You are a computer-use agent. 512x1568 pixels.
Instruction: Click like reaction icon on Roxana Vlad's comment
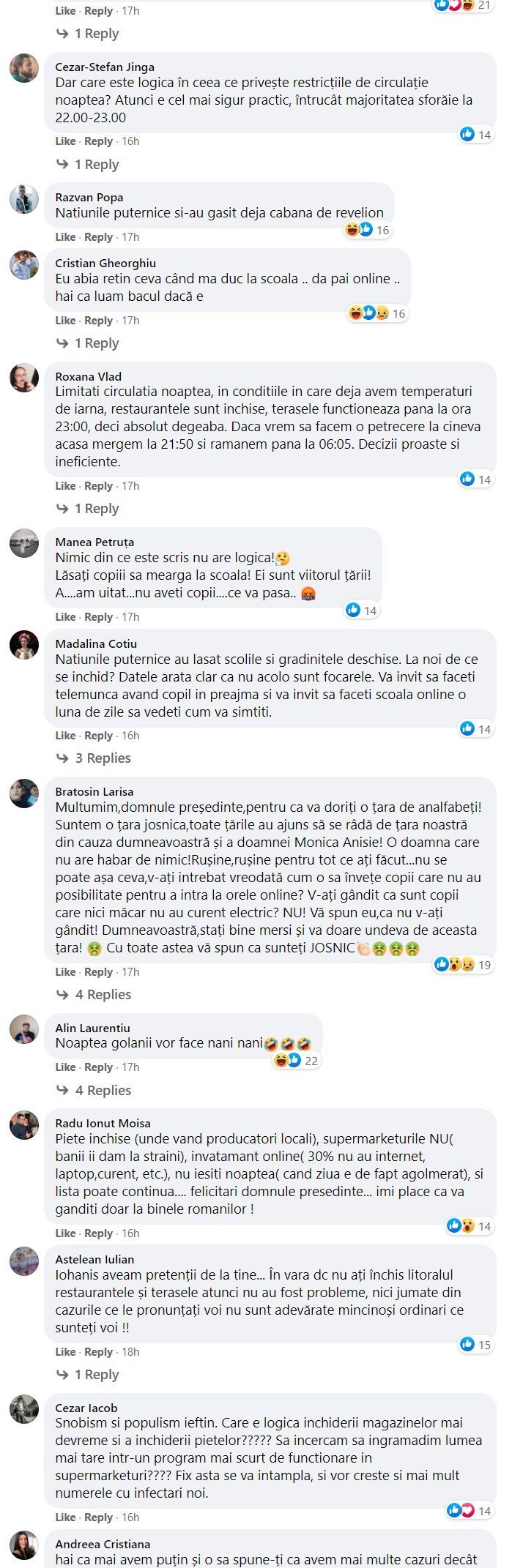coord(467,479)
